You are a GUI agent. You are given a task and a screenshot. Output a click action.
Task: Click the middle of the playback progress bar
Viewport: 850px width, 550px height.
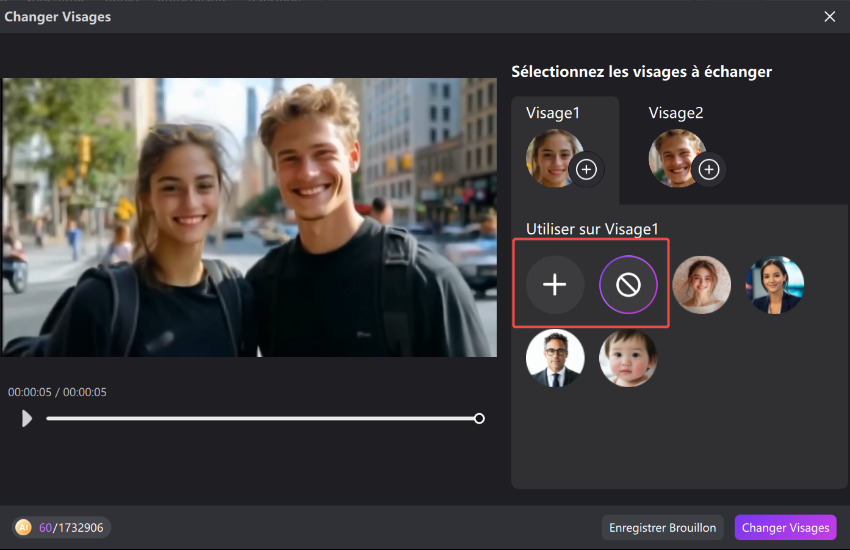click(x=262, y=419)
